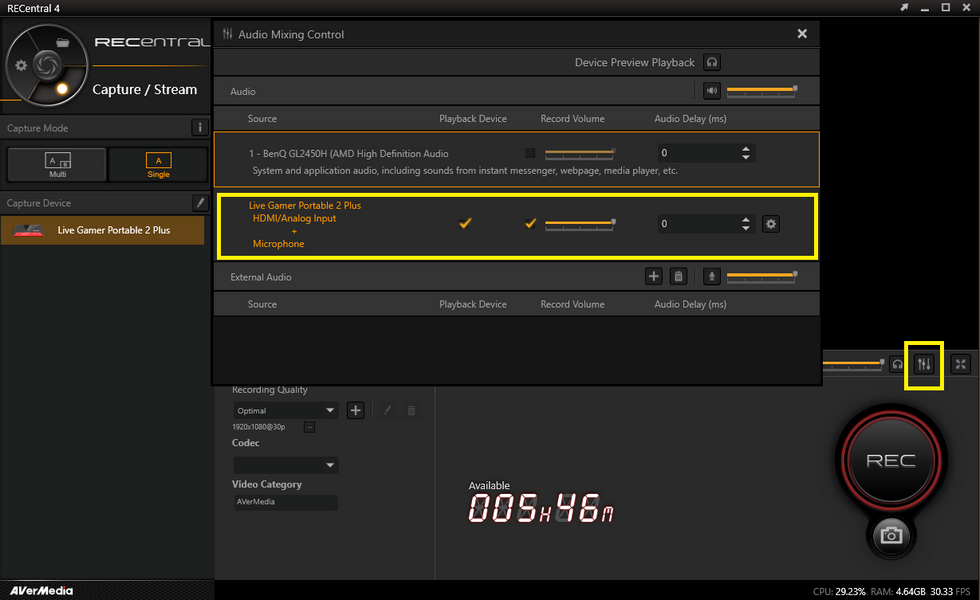
Task: Decrease Live Gamer Portable audio delay
Action: 746,228
